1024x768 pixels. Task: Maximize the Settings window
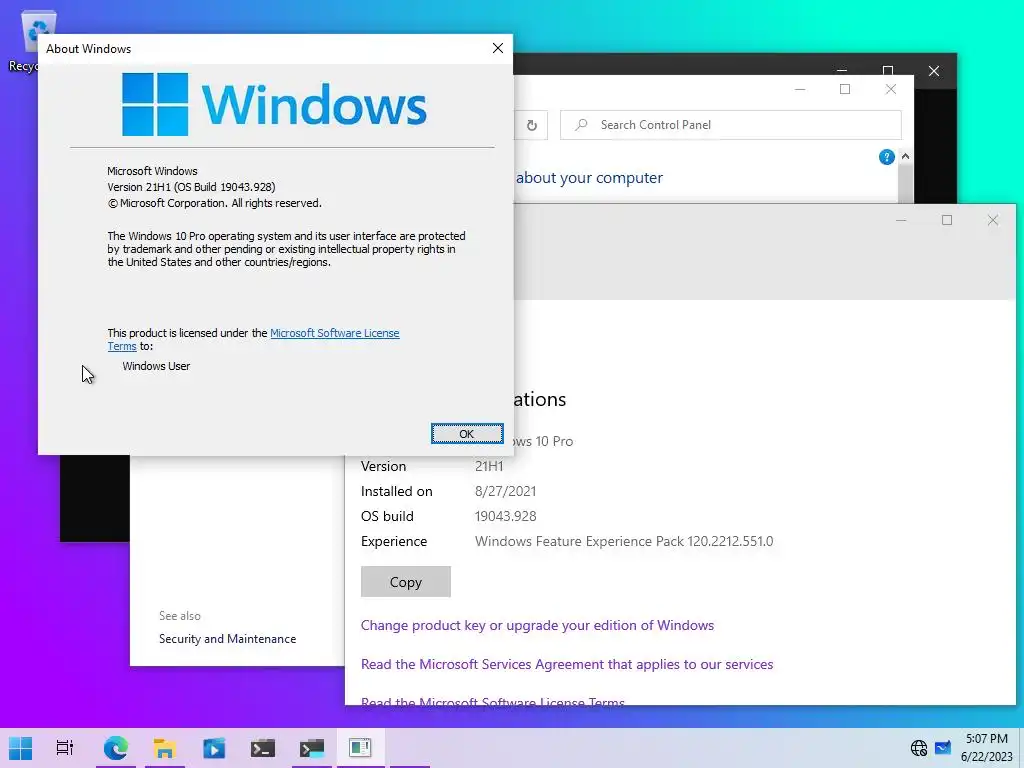click(x=947, y=220)
